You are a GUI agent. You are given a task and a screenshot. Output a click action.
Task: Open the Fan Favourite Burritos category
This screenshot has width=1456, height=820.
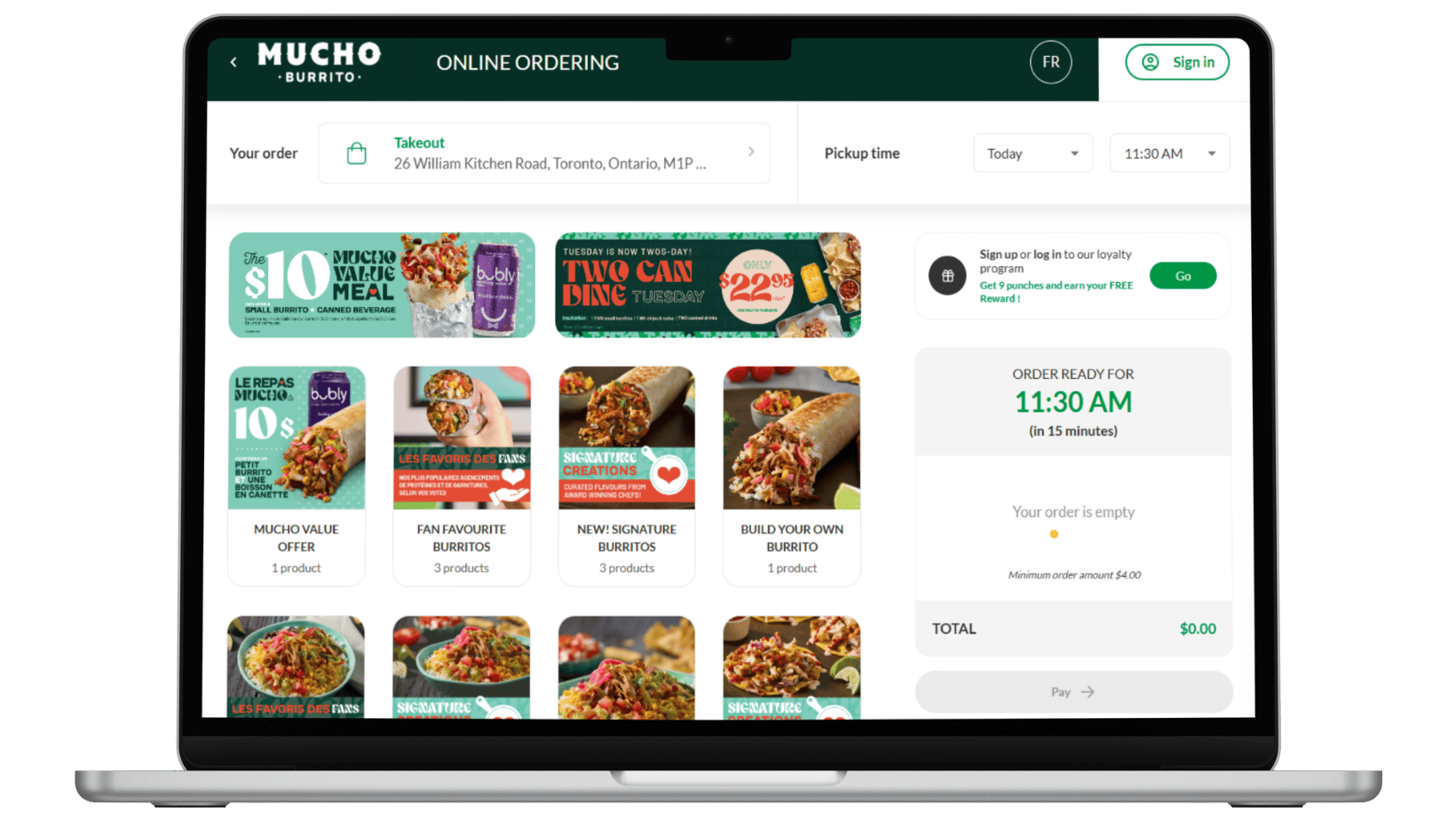(x=462, y=476)
